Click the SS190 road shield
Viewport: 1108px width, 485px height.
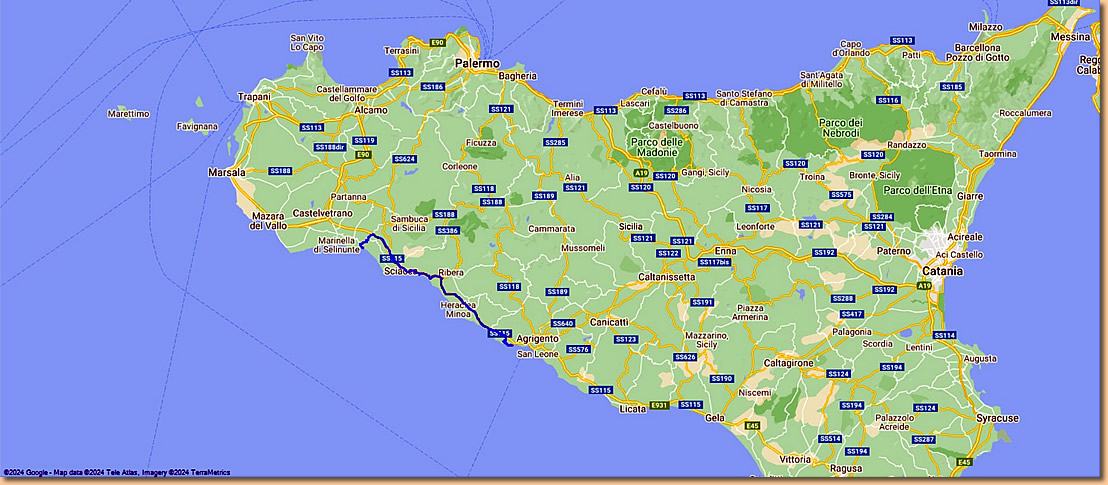click(x=721, y=379)
